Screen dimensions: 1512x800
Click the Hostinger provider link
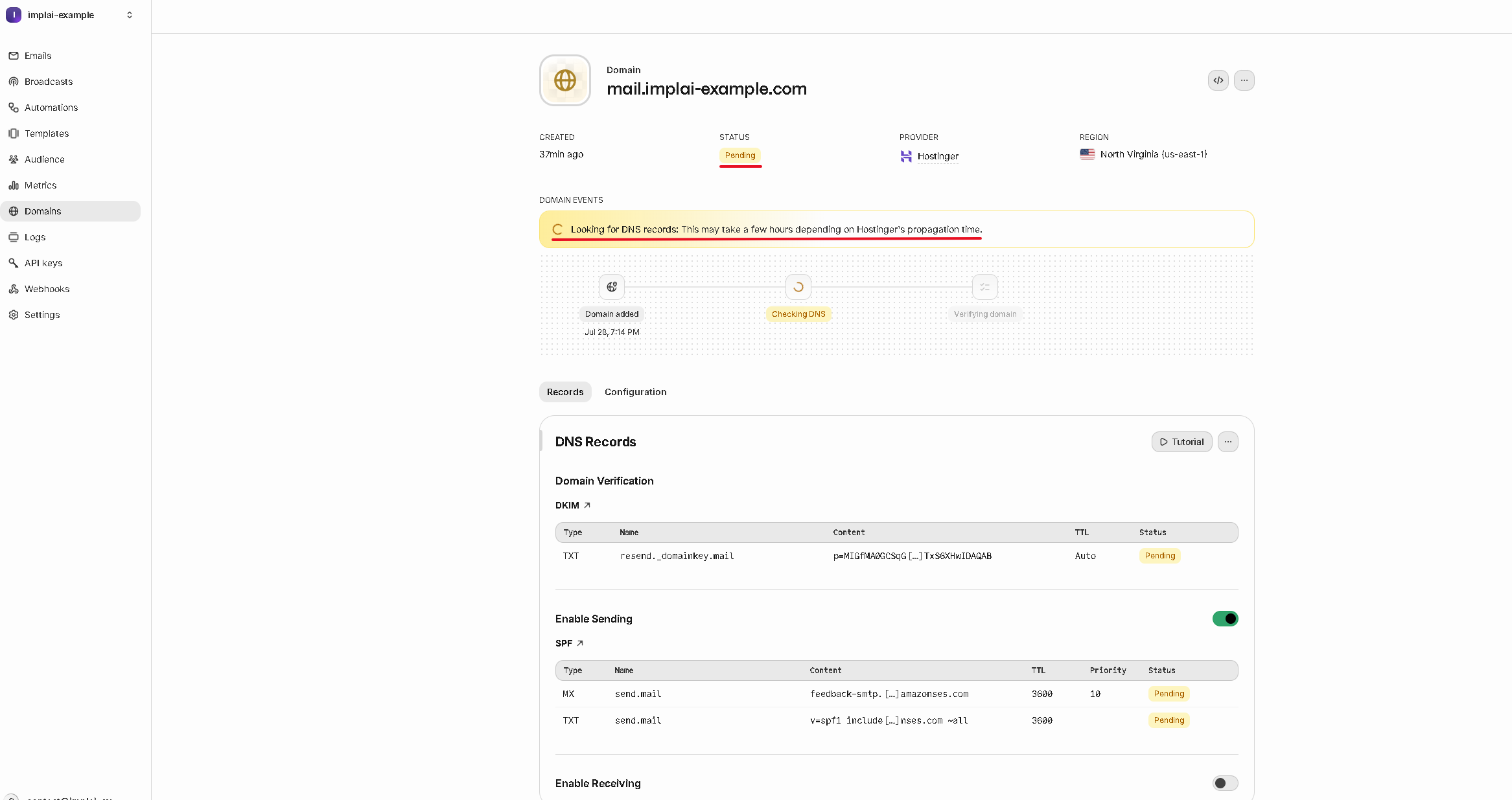click(938, 156)
